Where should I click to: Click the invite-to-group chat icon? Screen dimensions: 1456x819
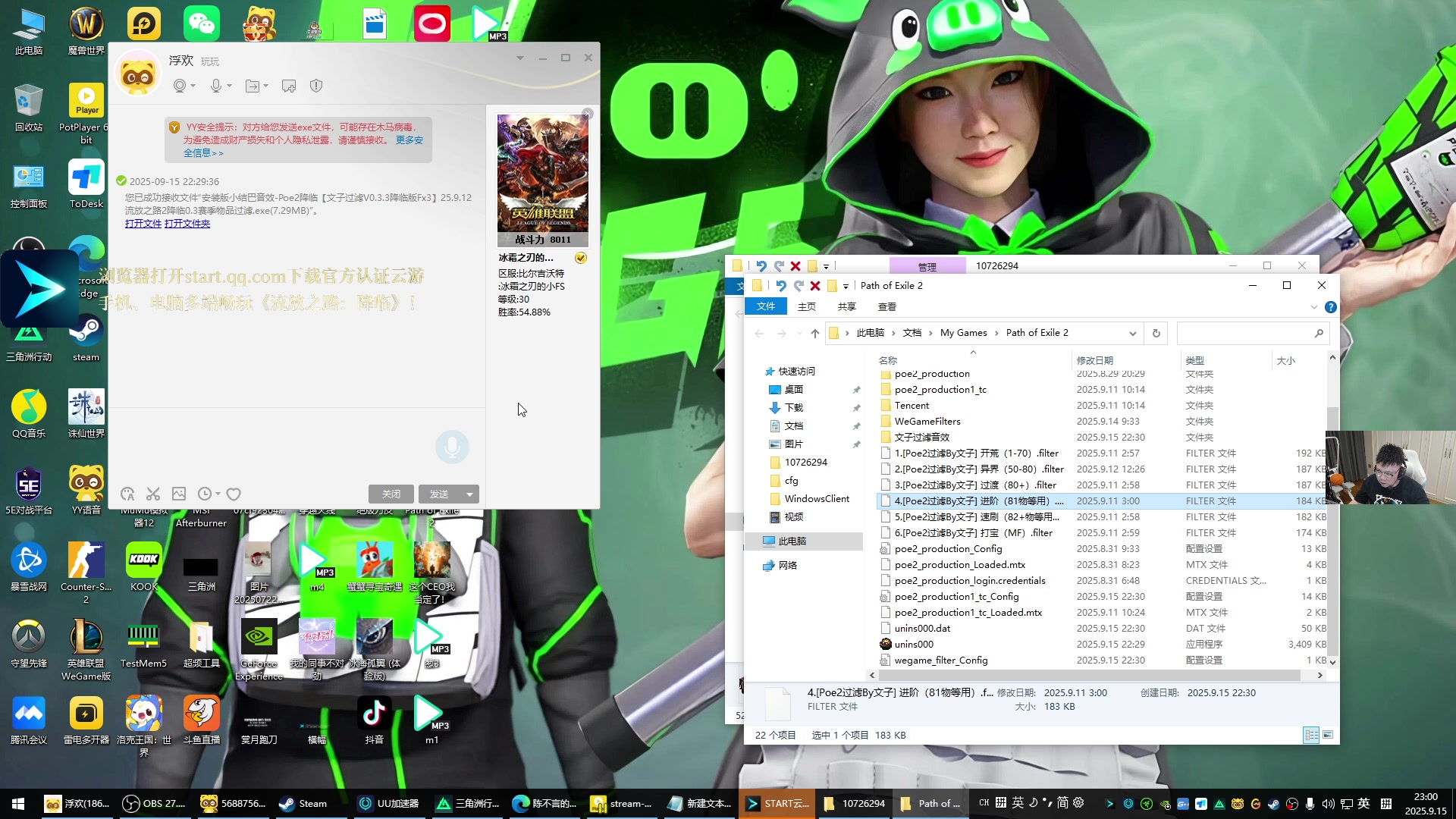[289, 86]
